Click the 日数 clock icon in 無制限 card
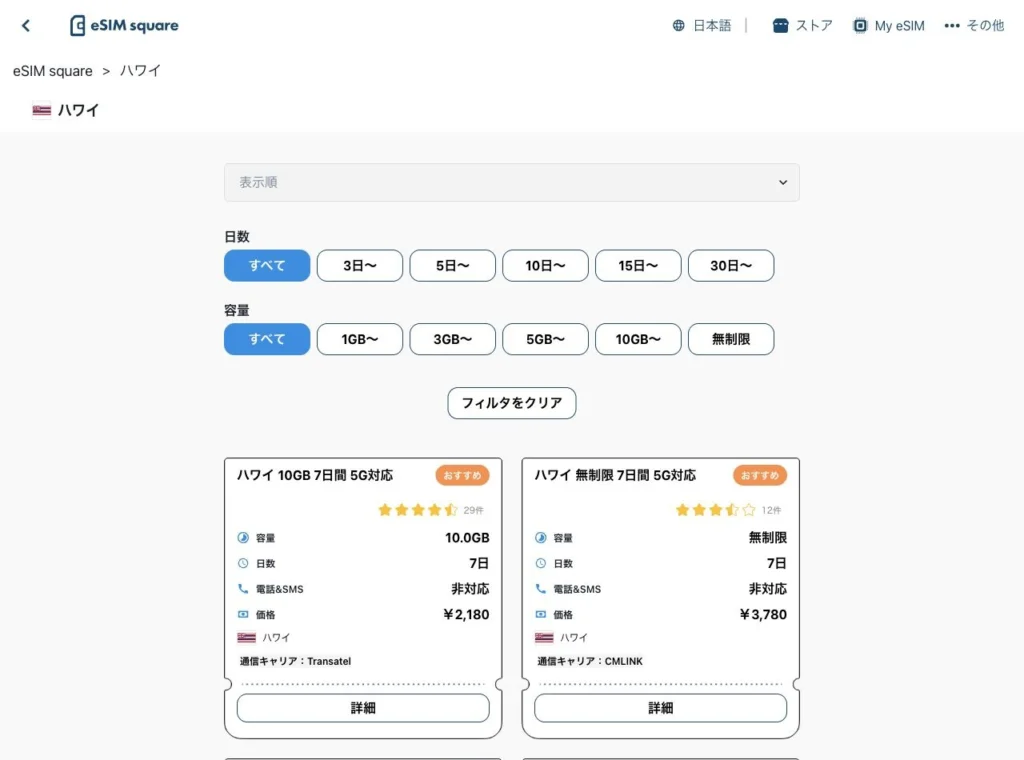The width and height of the screenshot is (1024, 760). click(541, 563)
